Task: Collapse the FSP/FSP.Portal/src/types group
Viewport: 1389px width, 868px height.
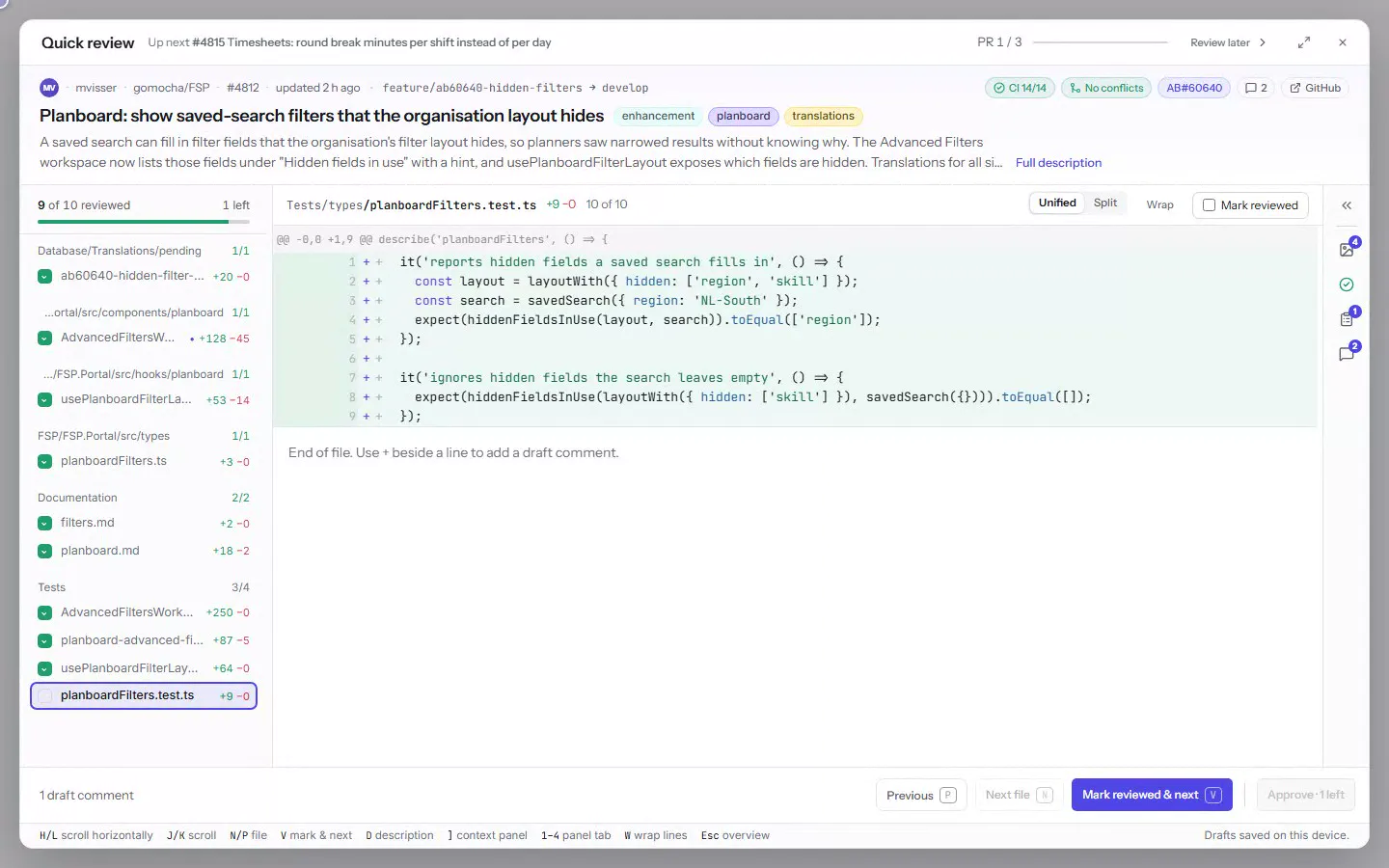Action: tap(143, 436)
